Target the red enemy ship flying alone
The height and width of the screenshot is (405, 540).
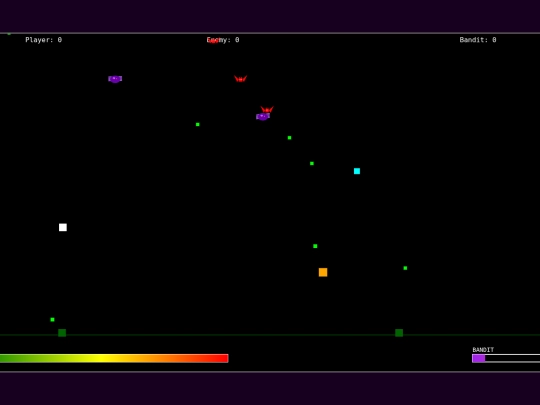click(240, 79)
